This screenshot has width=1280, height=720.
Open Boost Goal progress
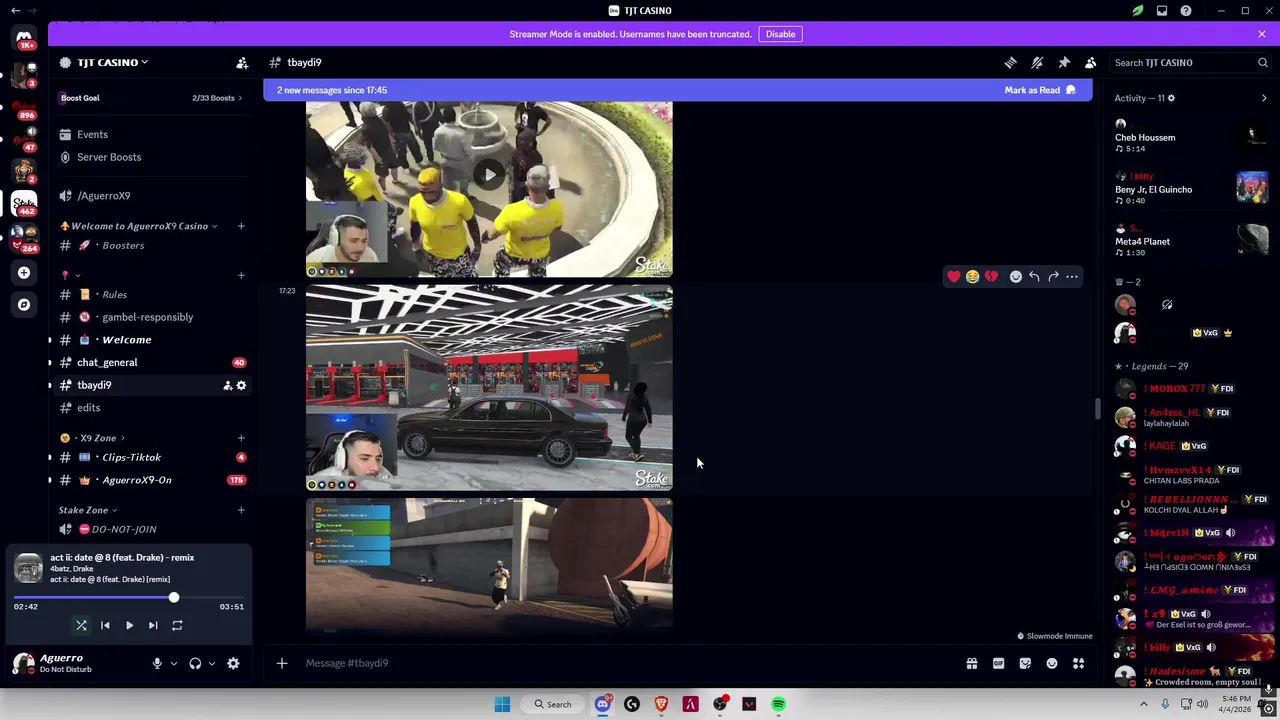coord(152,98)
